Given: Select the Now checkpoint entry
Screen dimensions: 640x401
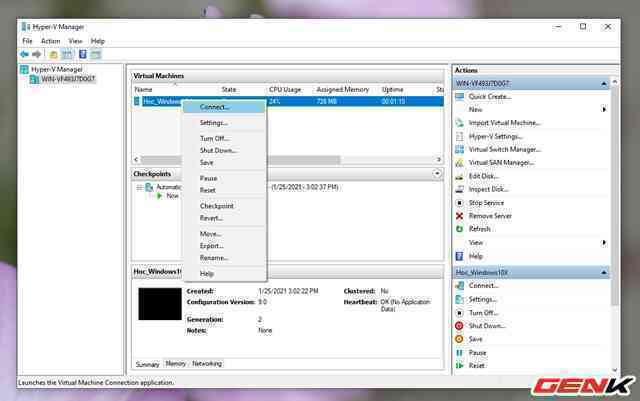Looking at the screenshot, I should [172, 196].
